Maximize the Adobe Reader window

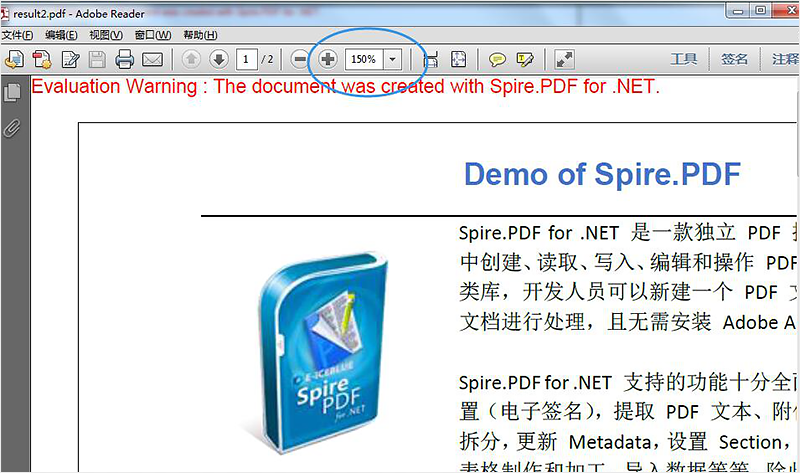[761, 11]
